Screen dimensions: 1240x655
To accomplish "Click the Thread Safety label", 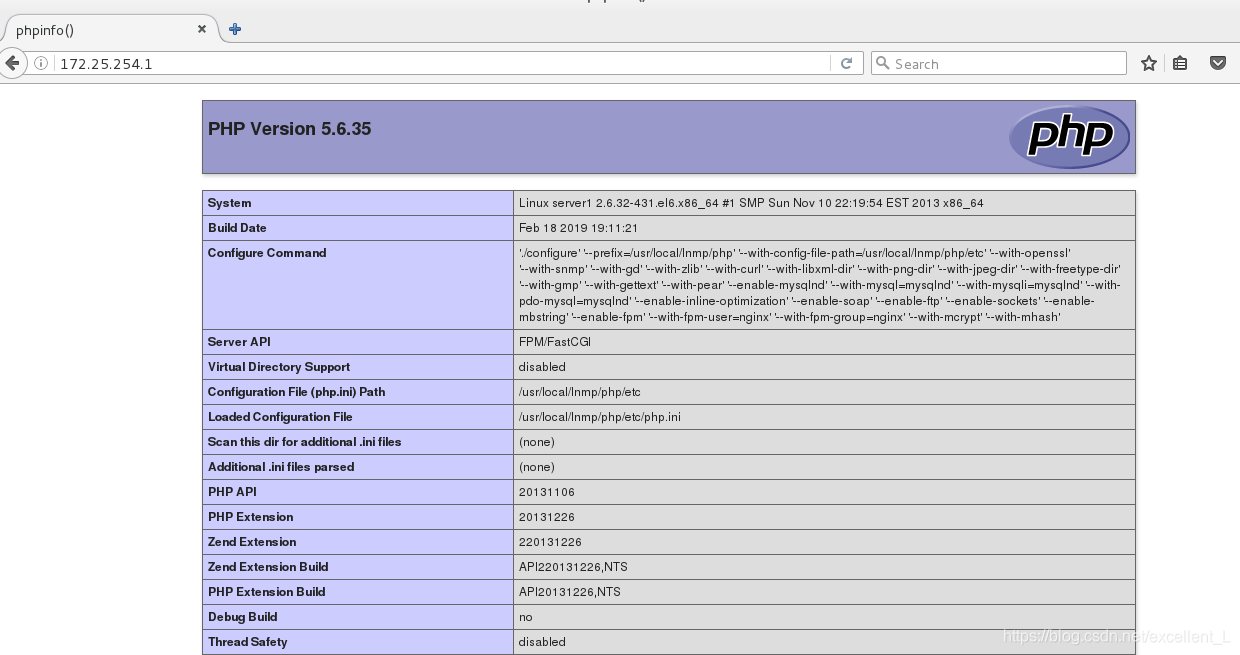I will tap(248, 642).
